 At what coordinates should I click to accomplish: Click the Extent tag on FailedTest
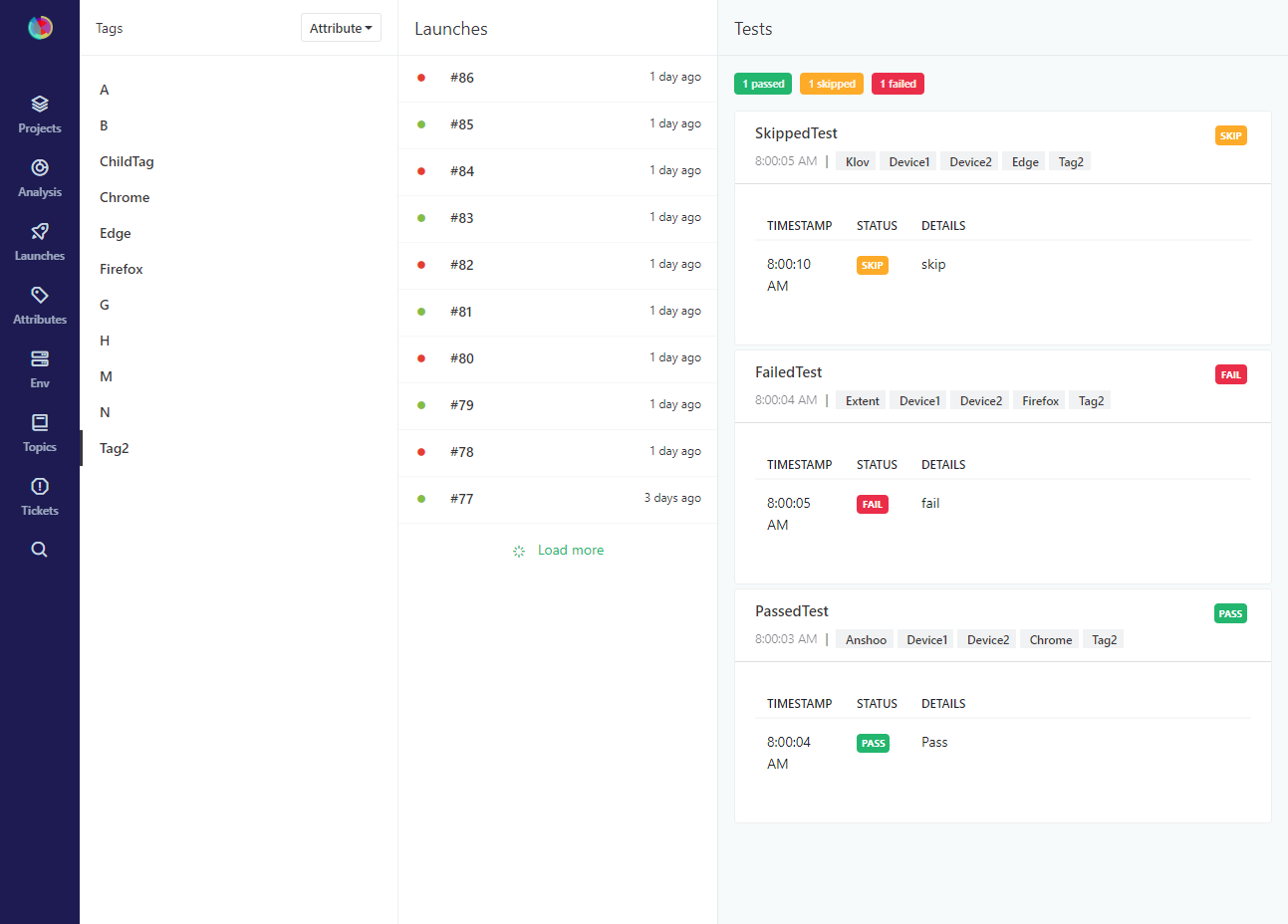click(x=862, y=400)
